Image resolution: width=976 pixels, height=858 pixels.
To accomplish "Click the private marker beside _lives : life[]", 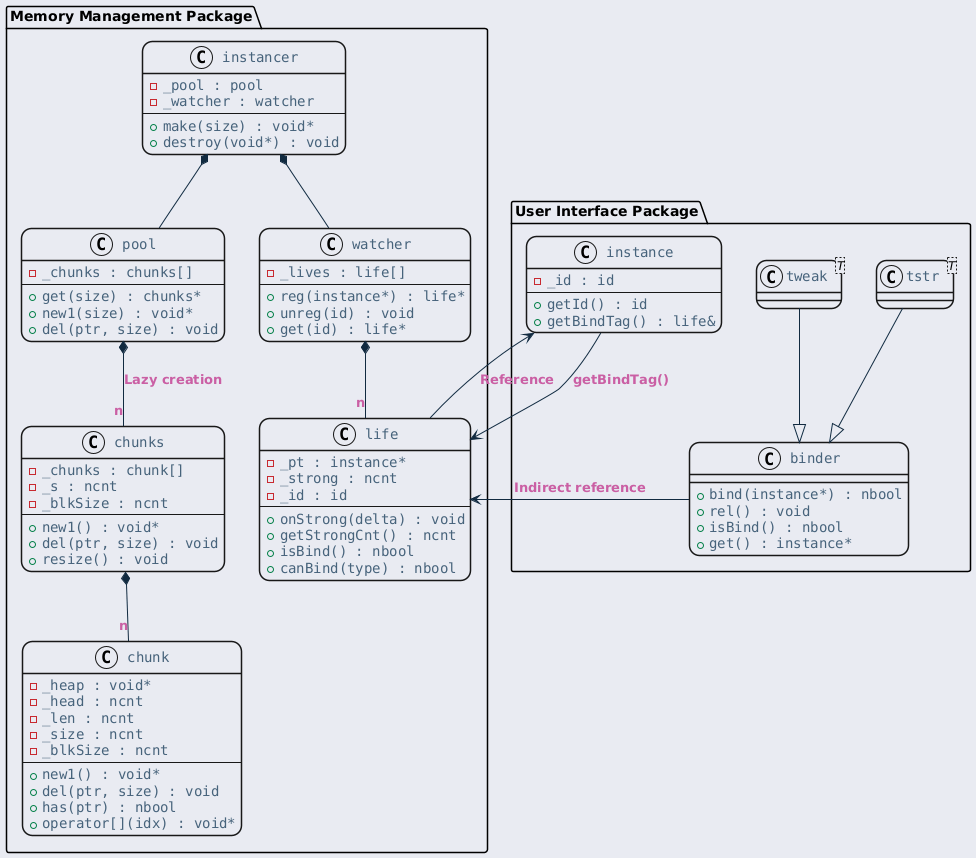I will [x=271, y=273].
